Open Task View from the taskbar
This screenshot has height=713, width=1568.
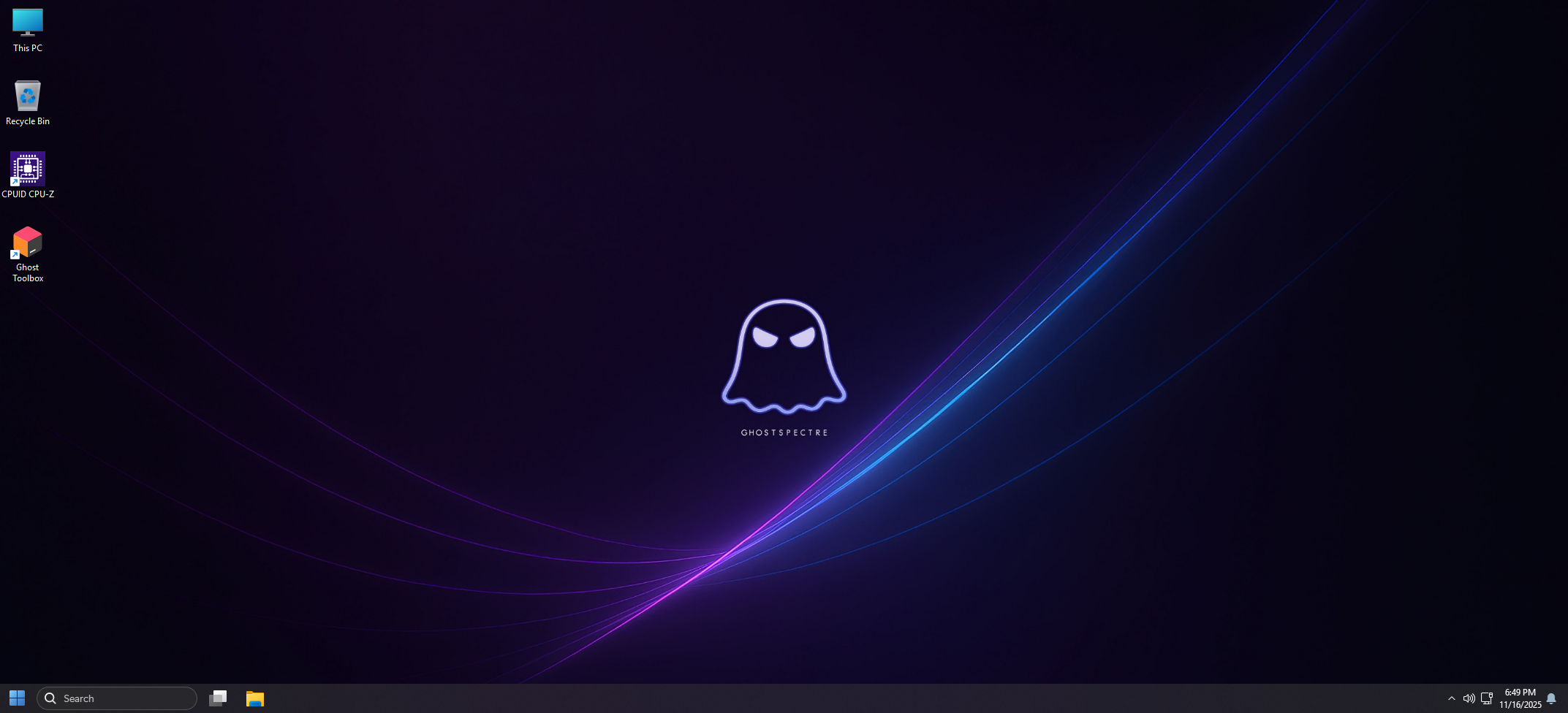pos(218,698)
